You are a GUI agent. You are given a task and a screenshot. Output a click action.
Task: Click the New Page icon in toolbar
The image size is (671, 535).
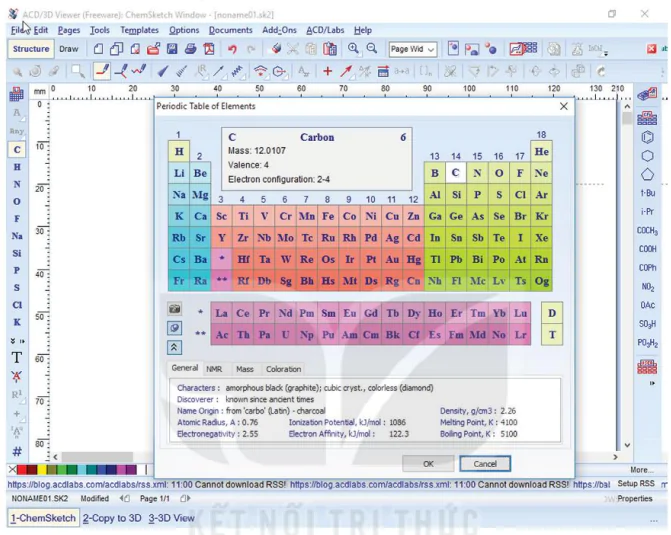[98, 49]
